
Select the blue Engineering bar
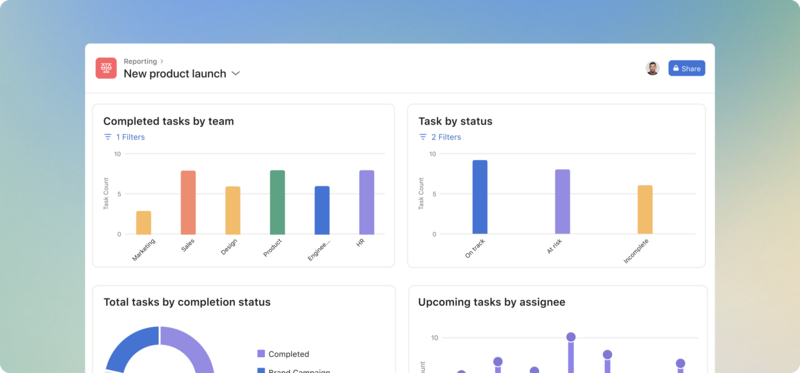(x=322, y=210)
